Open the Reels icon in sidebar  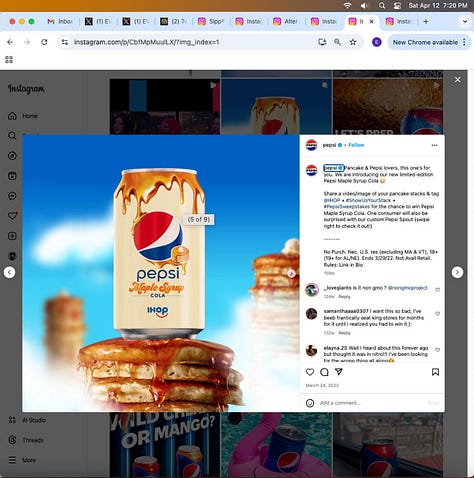point(12,176)
